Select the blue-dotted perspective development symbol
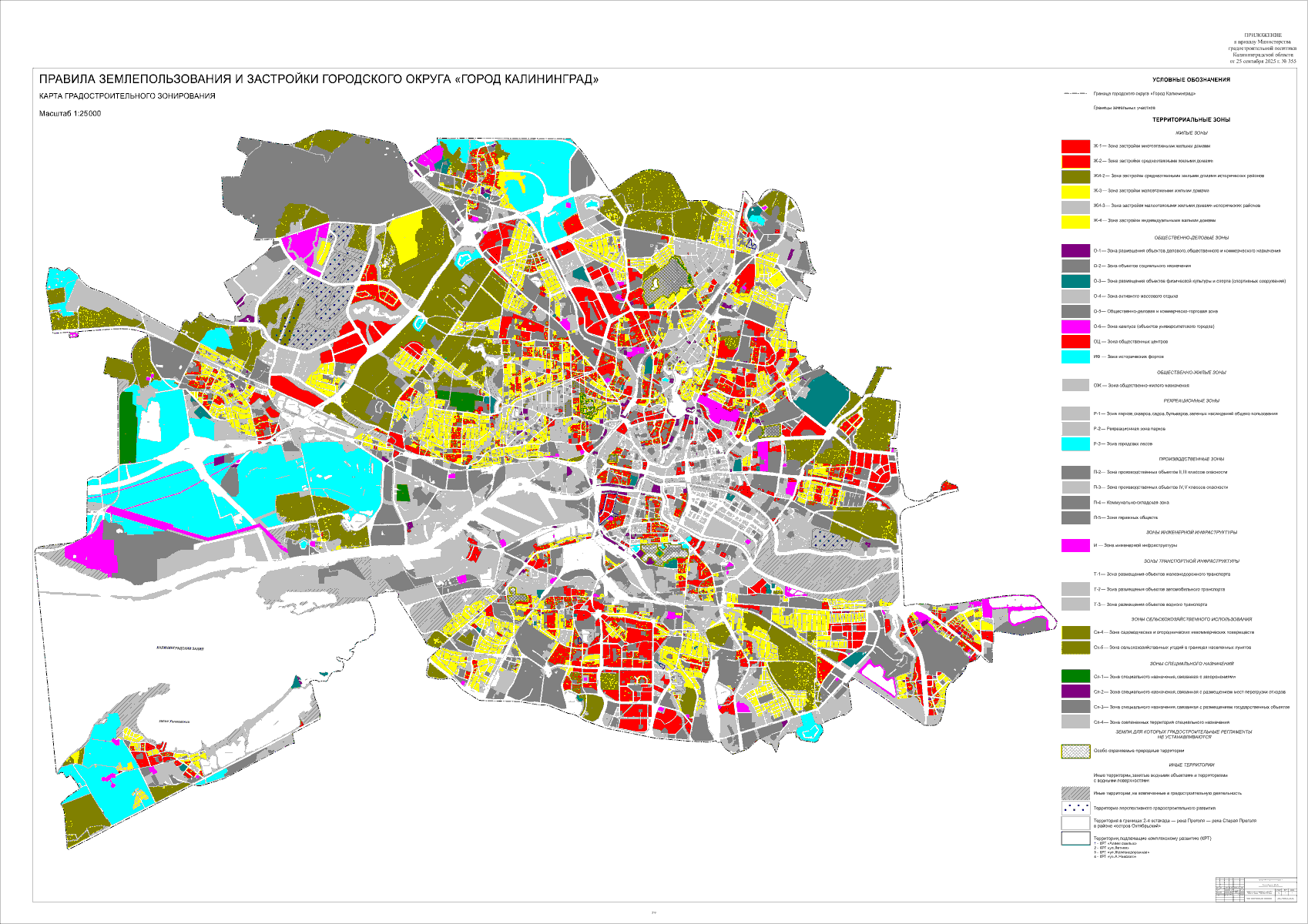This screenshot has width=1308, height=924. pos(1075,808)
